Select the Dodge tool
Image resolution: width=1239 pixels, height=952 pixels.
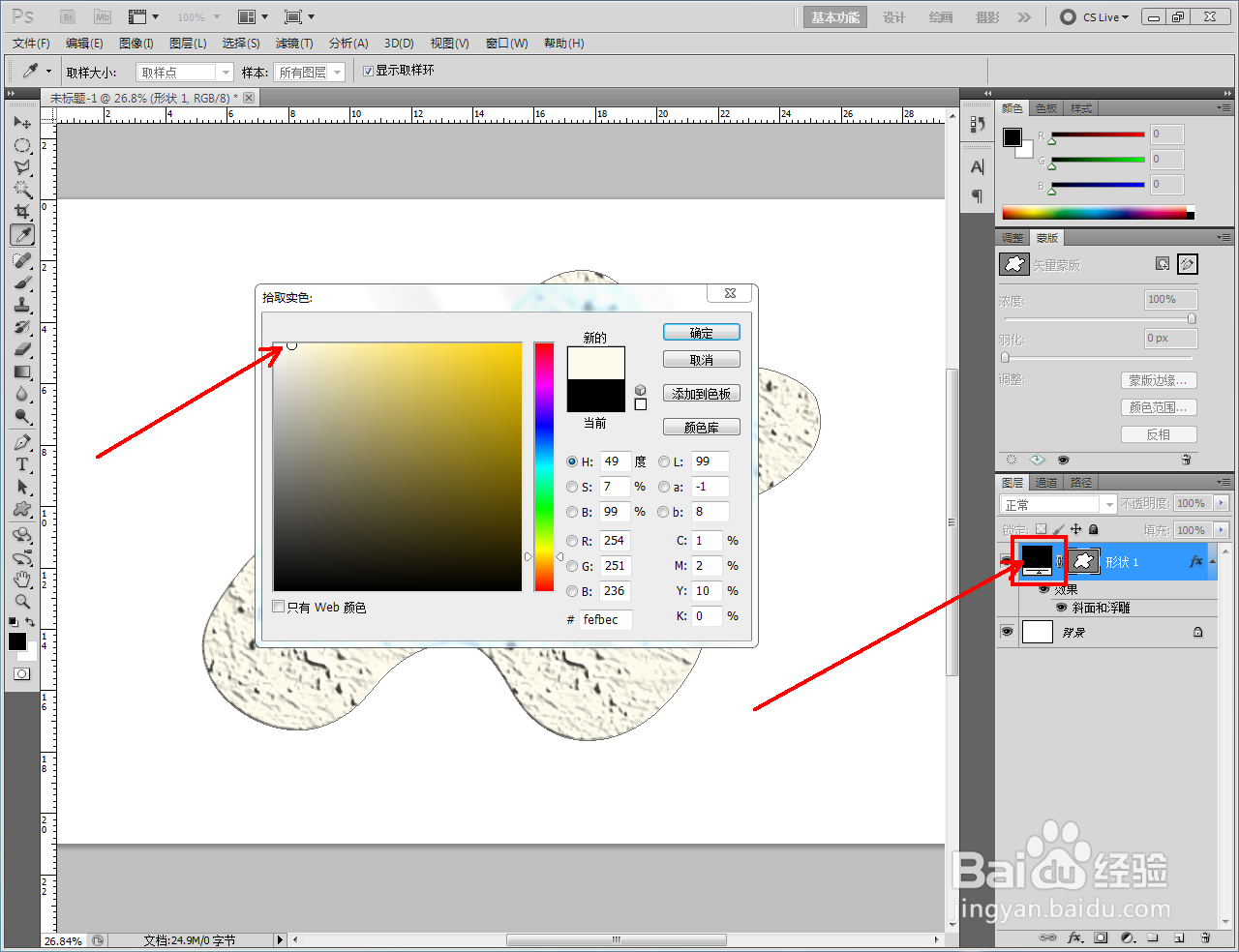(22, 417)
